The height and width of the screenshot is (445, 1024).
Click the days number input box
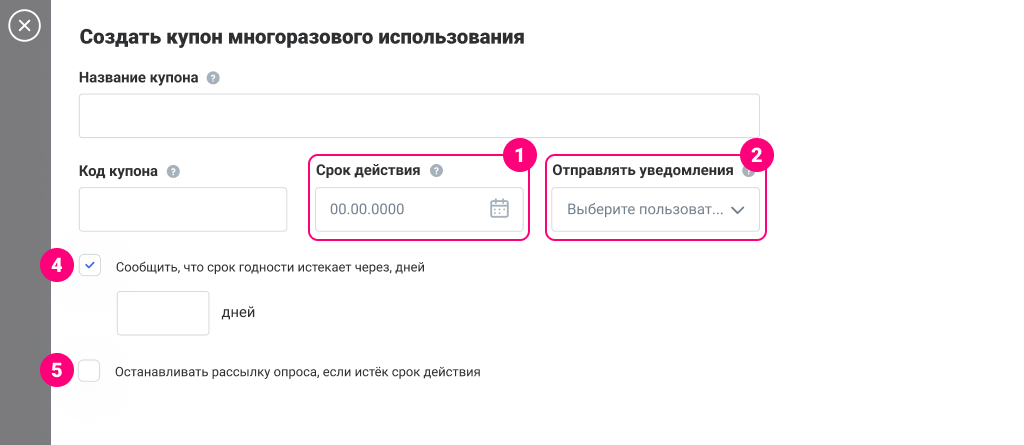tap(163, 313)
